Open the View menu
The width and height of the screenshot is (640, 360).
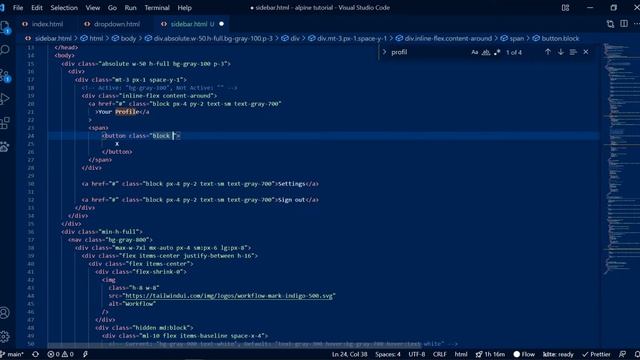93,8
